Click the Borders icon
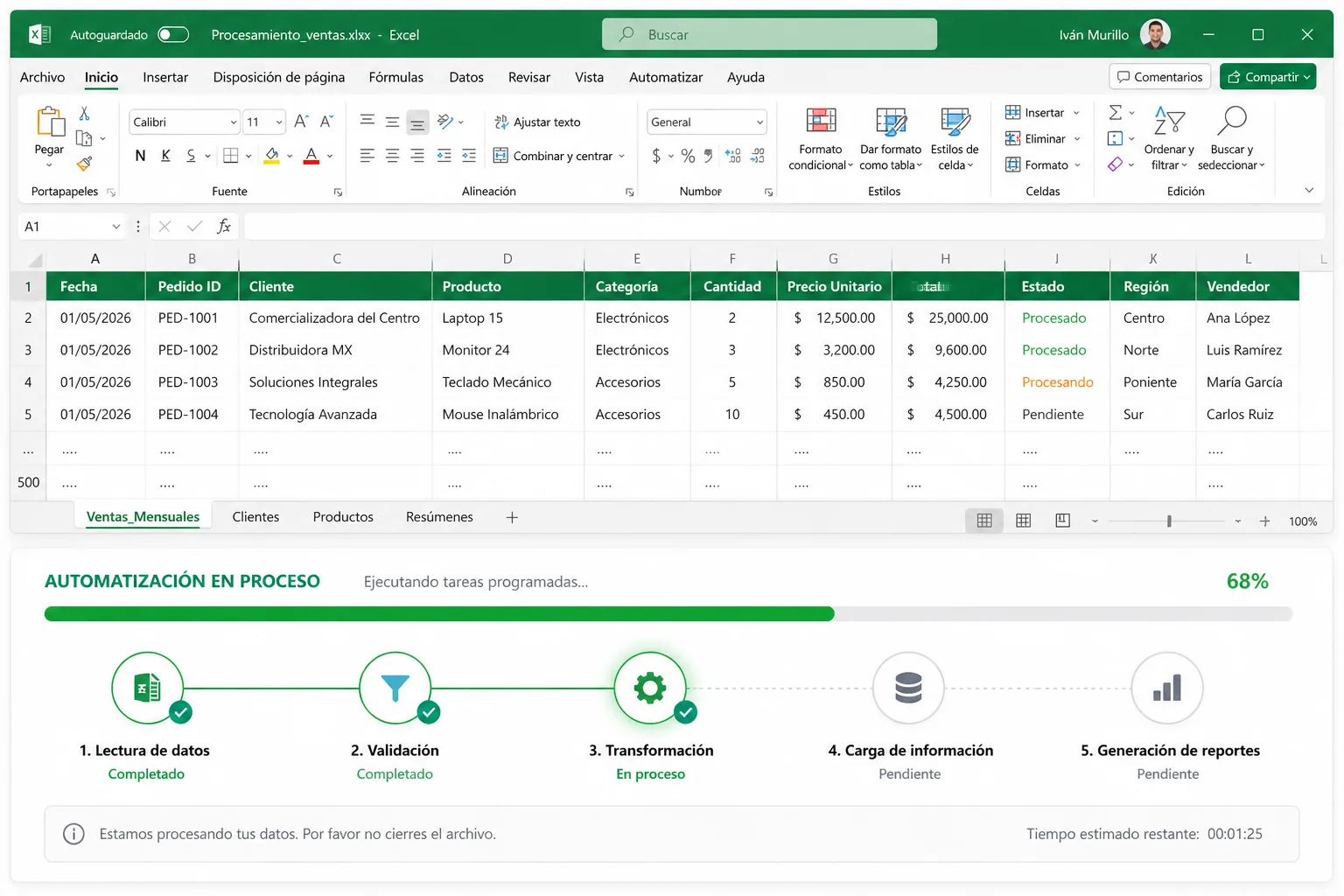Viewport: 1344px width, 896px height. (231, 156)
